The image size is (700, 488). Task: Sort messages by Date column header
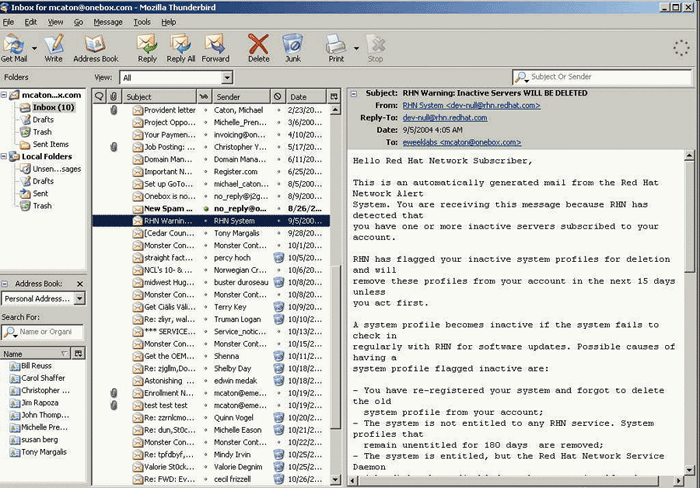306,96
